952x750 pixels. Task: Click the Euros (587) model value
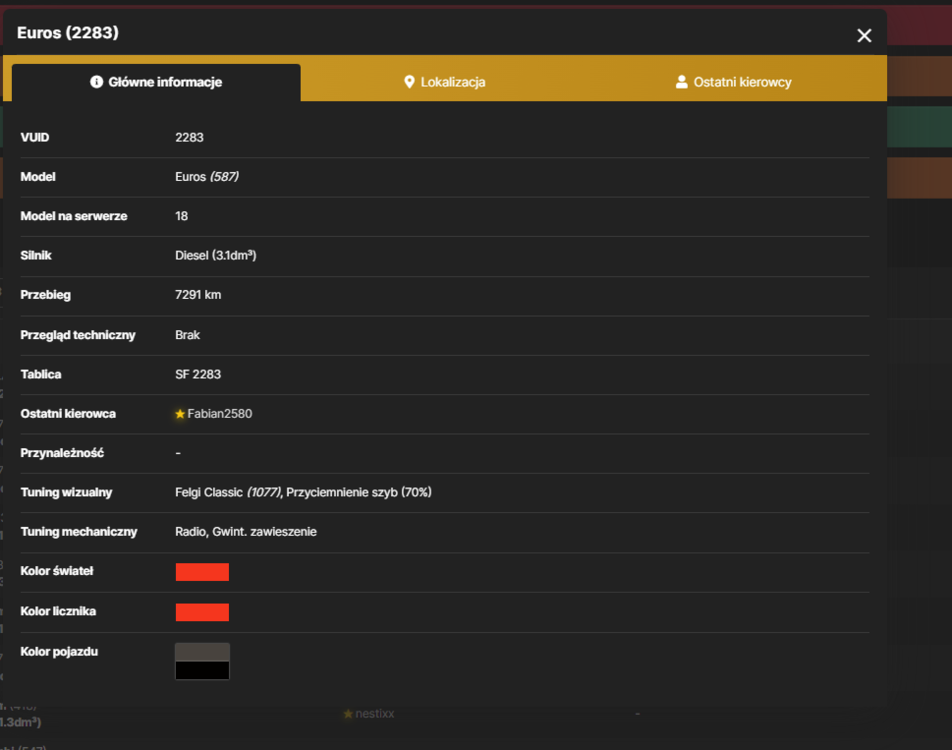[206, 177]
